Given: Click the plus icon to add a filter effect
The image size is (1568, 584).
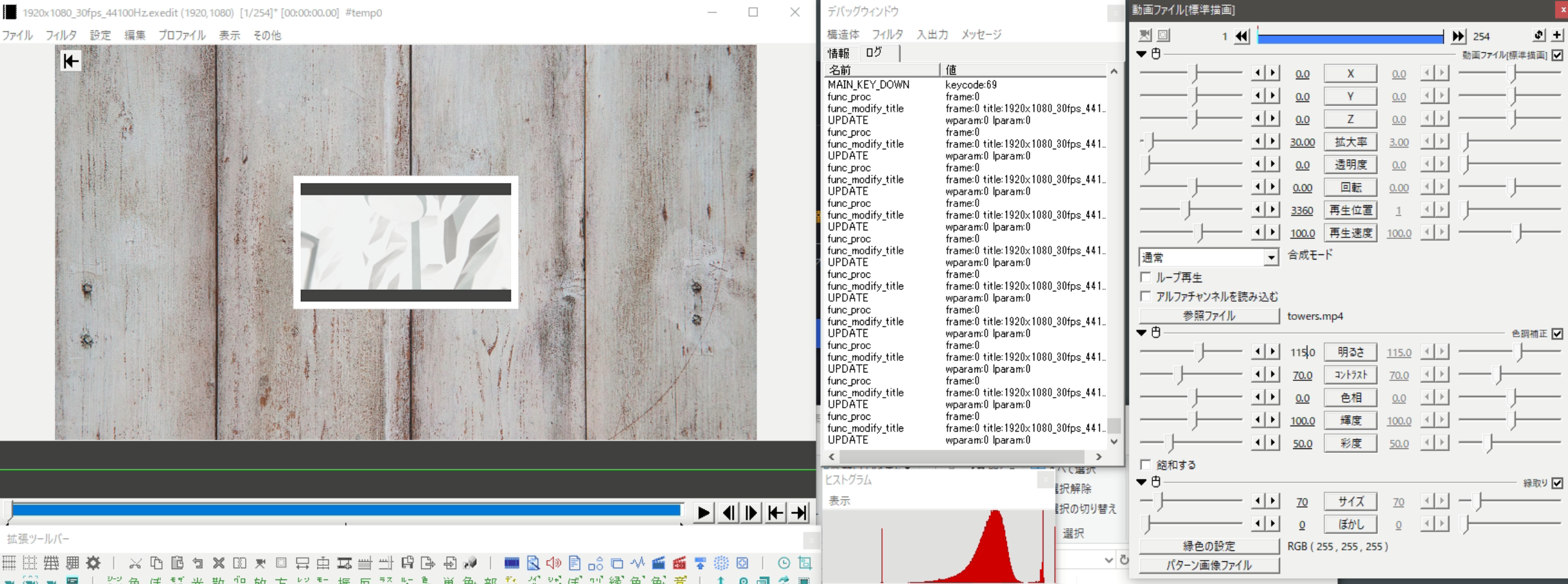Looking at the screenshot, I should coord(1557,36).
